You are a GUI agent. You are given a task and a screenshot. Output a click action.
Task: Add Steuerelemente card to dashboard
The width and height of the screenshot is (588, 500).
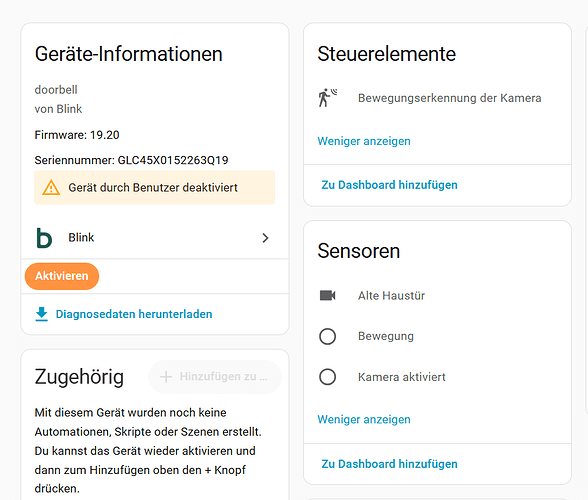389,185
